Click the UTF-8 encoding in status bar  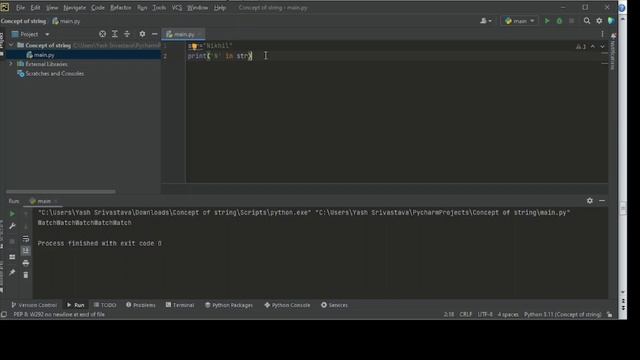(x=485, y=314)
